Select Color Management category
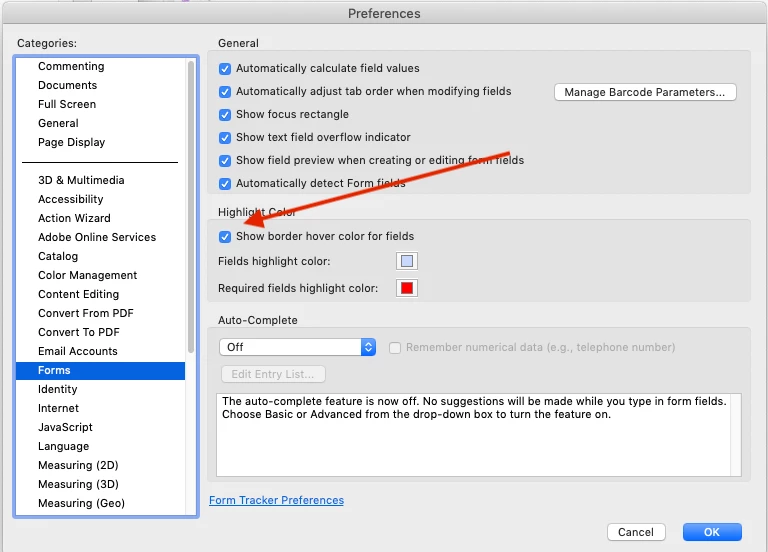Viewport: 768px width, 552px height. [x=100, y=275]
